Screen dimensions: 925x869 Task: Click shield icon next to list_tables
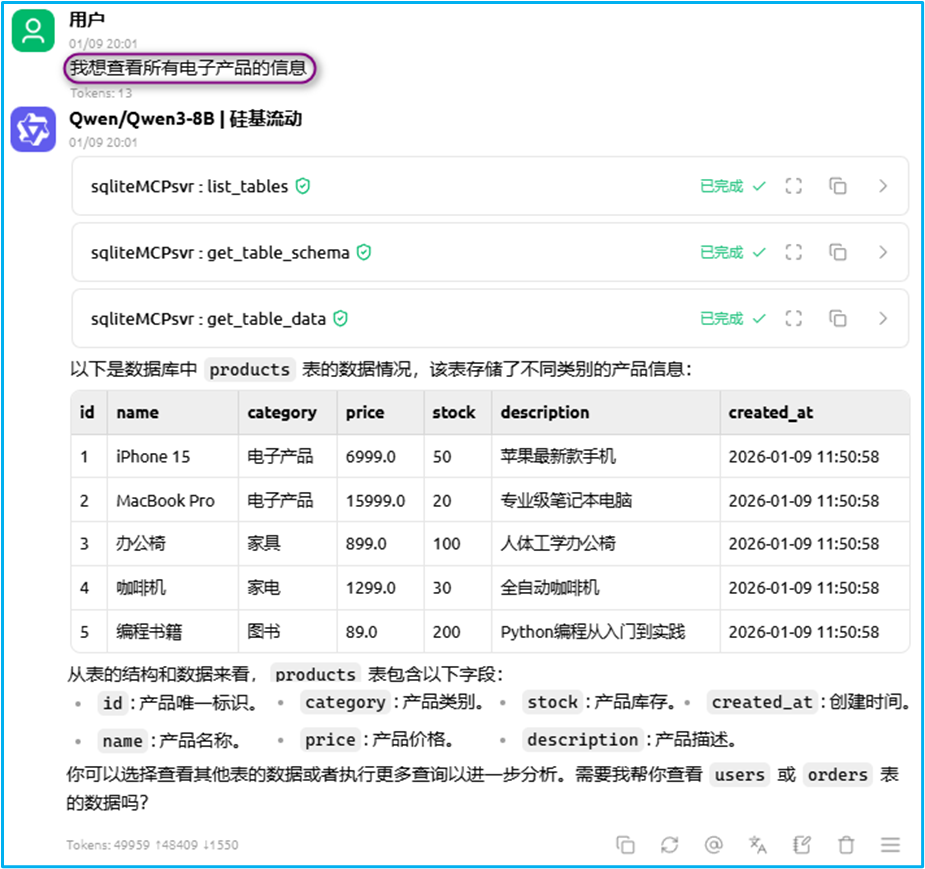(303, 186)
